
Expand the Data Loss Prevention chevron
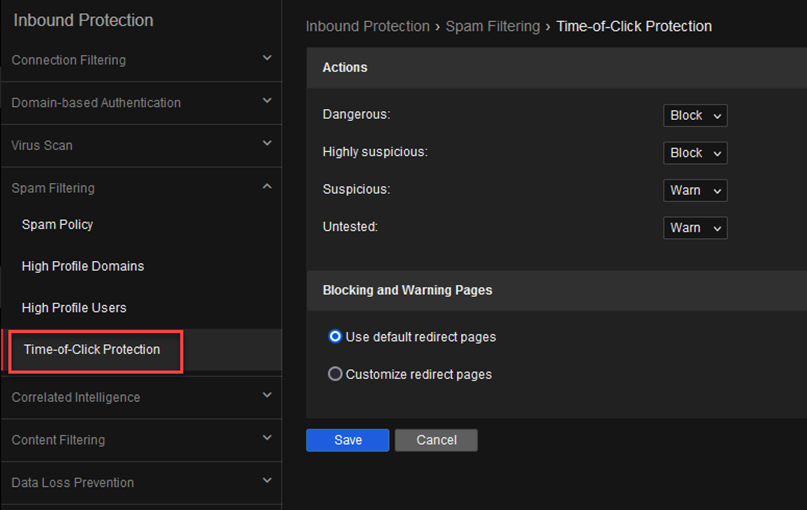[x=267, y=481]
